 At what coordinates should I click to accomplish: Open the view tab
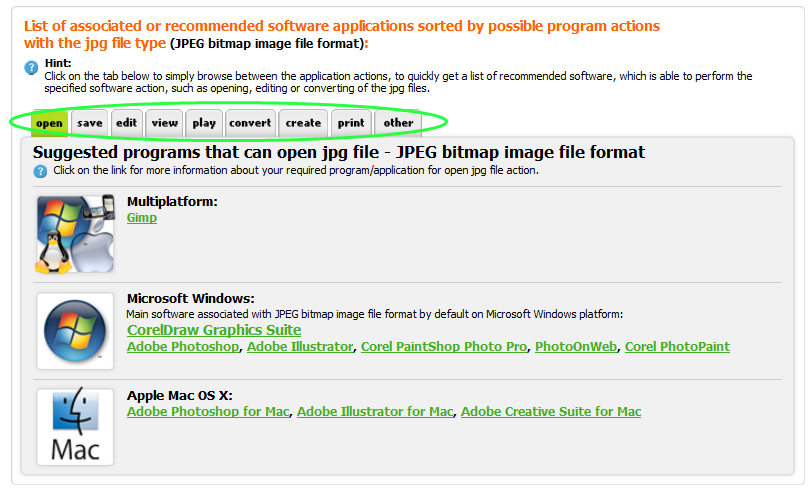[x=164, y=123]
